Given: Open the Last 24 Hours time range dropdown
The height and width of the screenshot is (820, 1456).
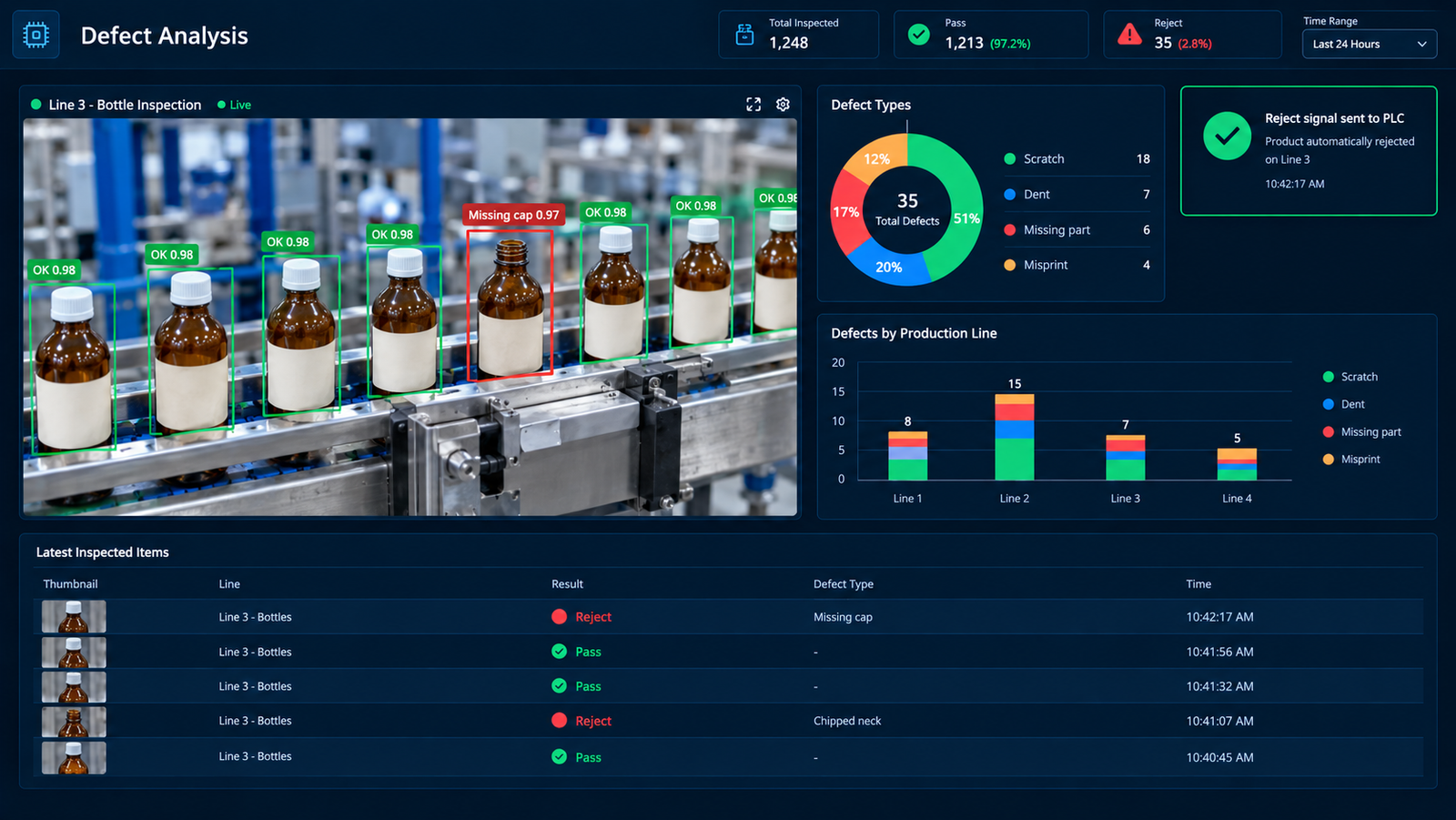Looking at the screenshot, I should point(1369,44).
